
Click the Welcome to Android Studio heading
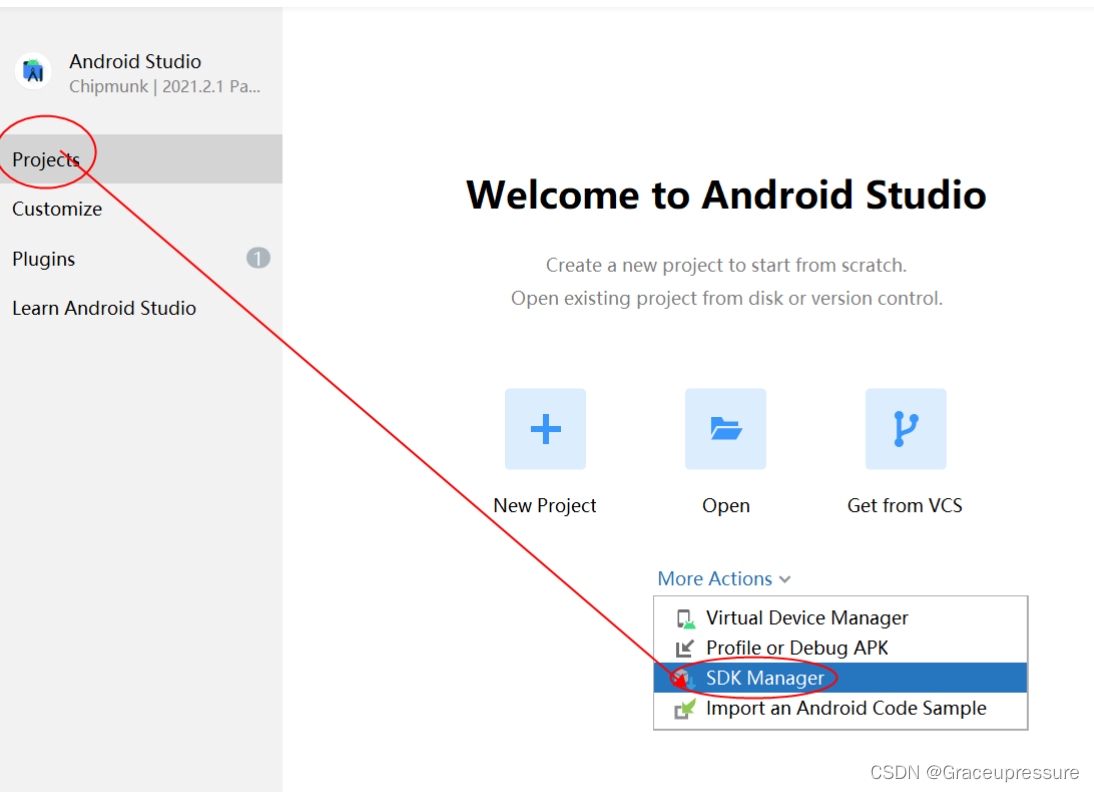[726, 194]
